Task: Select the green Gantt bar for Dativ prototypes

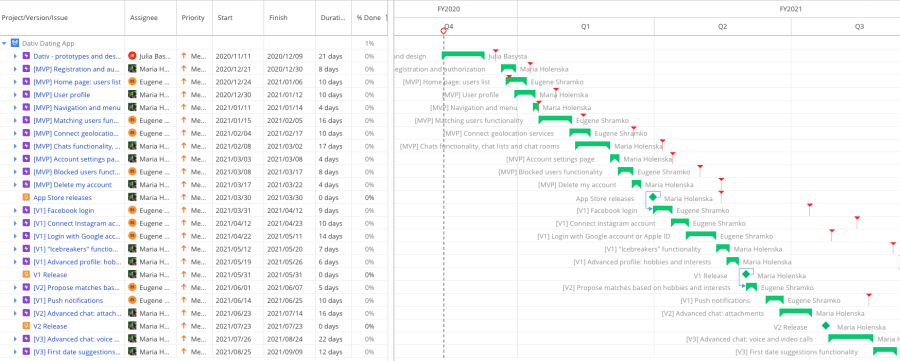Action: [463, 55]
